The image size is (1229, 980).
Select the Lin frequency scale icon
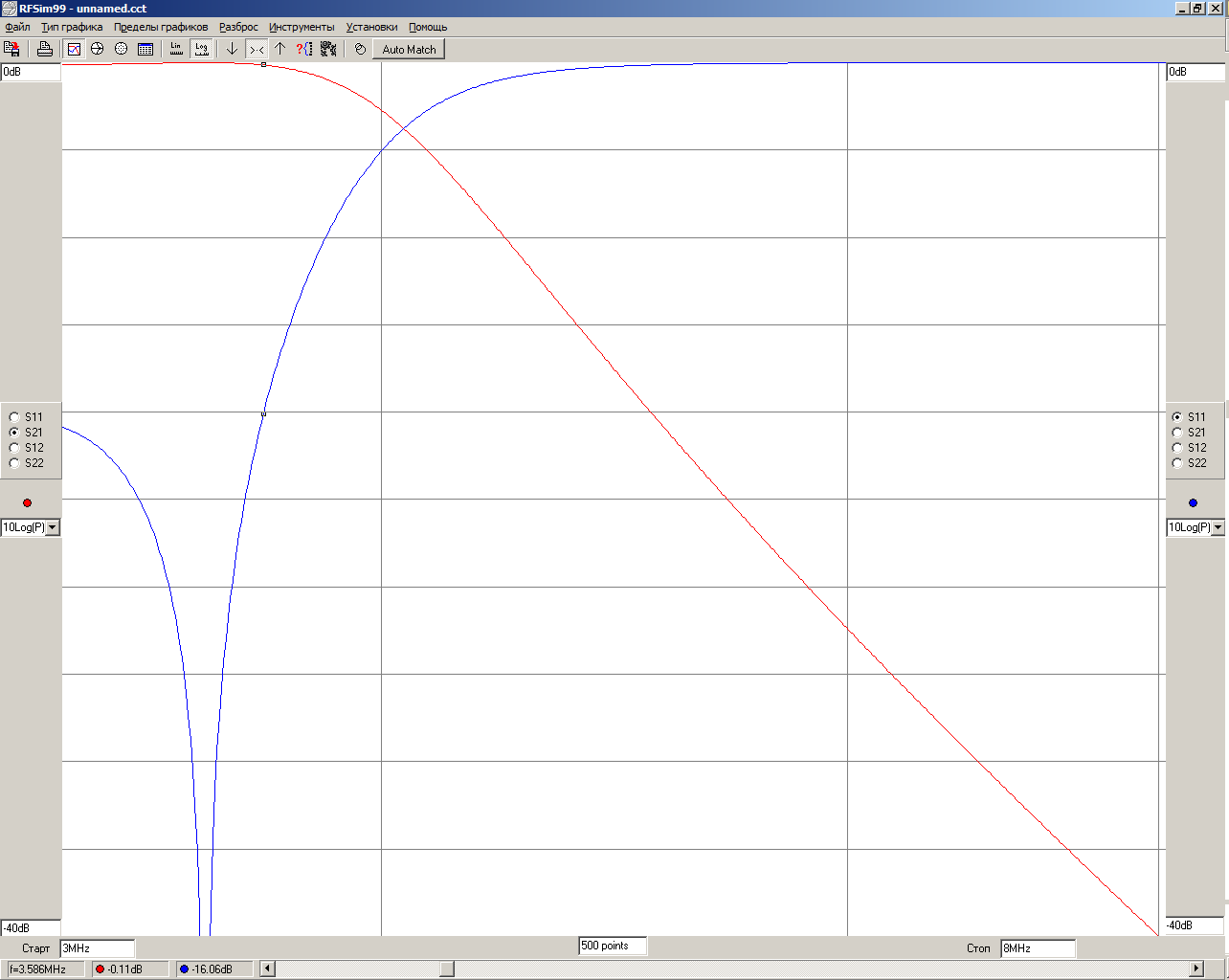(176, 49)
